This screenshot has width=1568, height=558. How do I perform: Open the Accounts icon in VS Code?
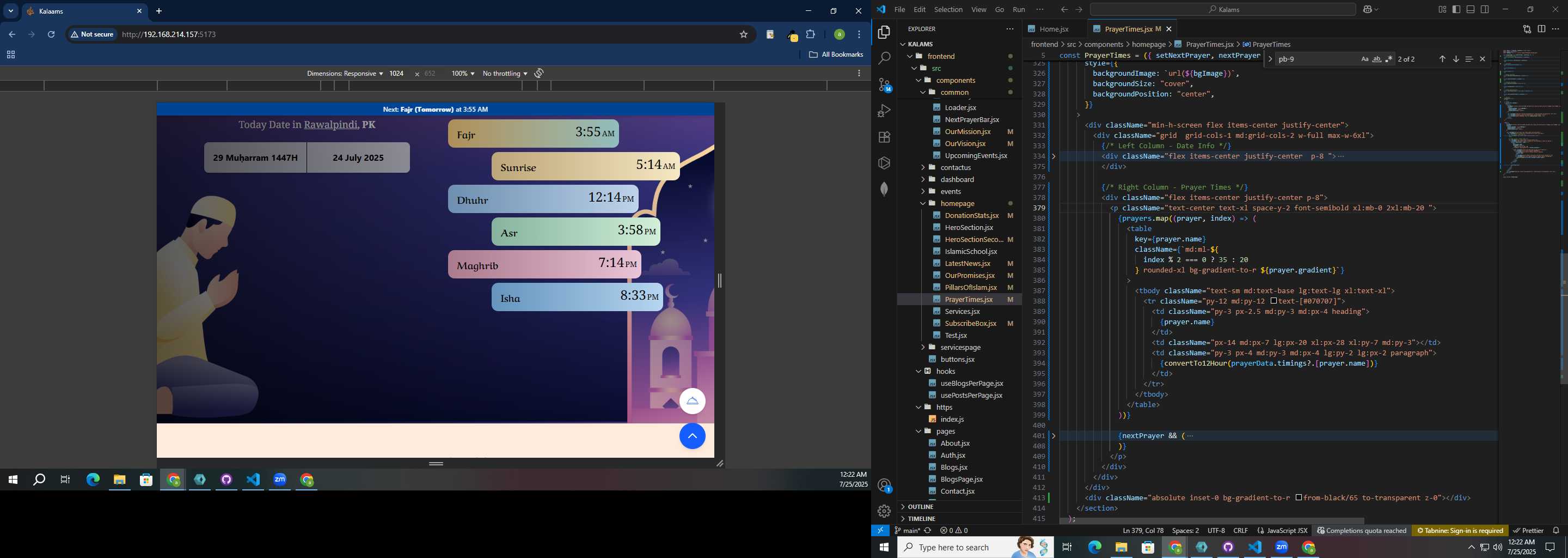point(884,486)
